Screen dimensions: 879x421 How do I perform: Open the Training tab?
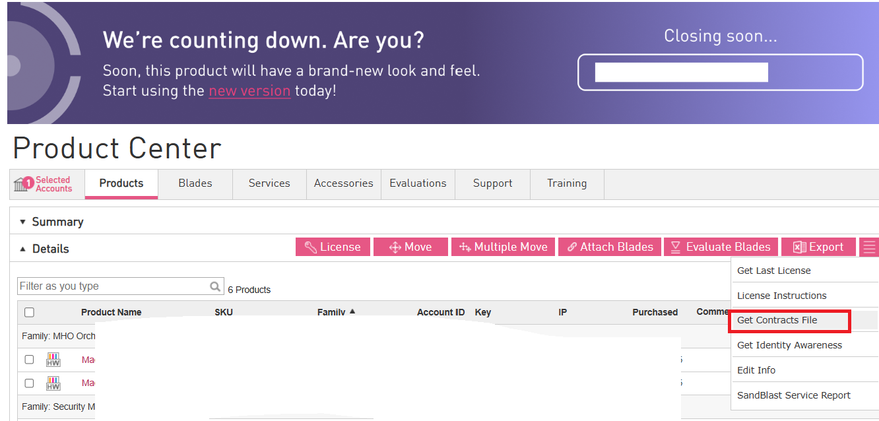(567, 183)
